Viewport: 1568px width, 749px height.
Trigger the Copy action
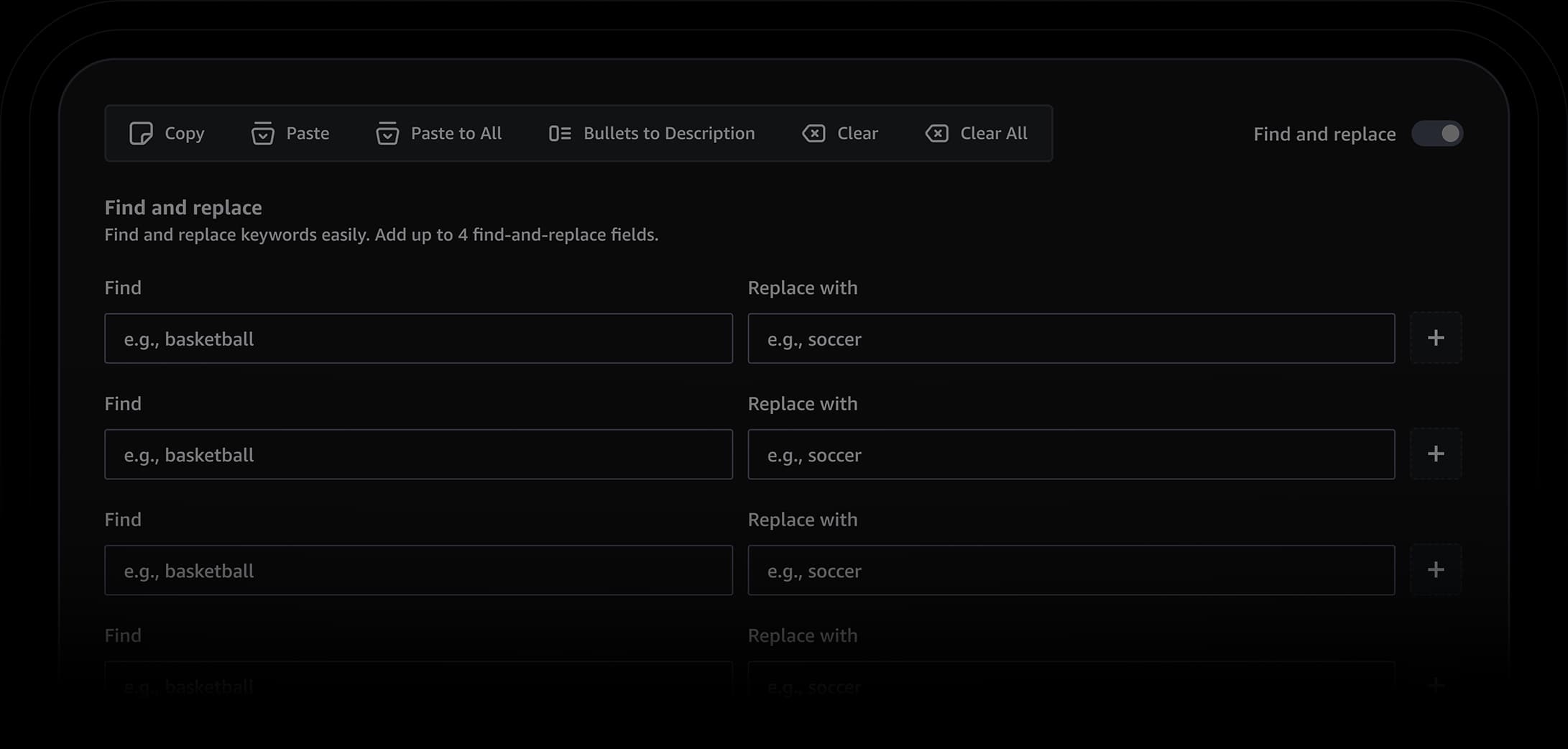165,133
